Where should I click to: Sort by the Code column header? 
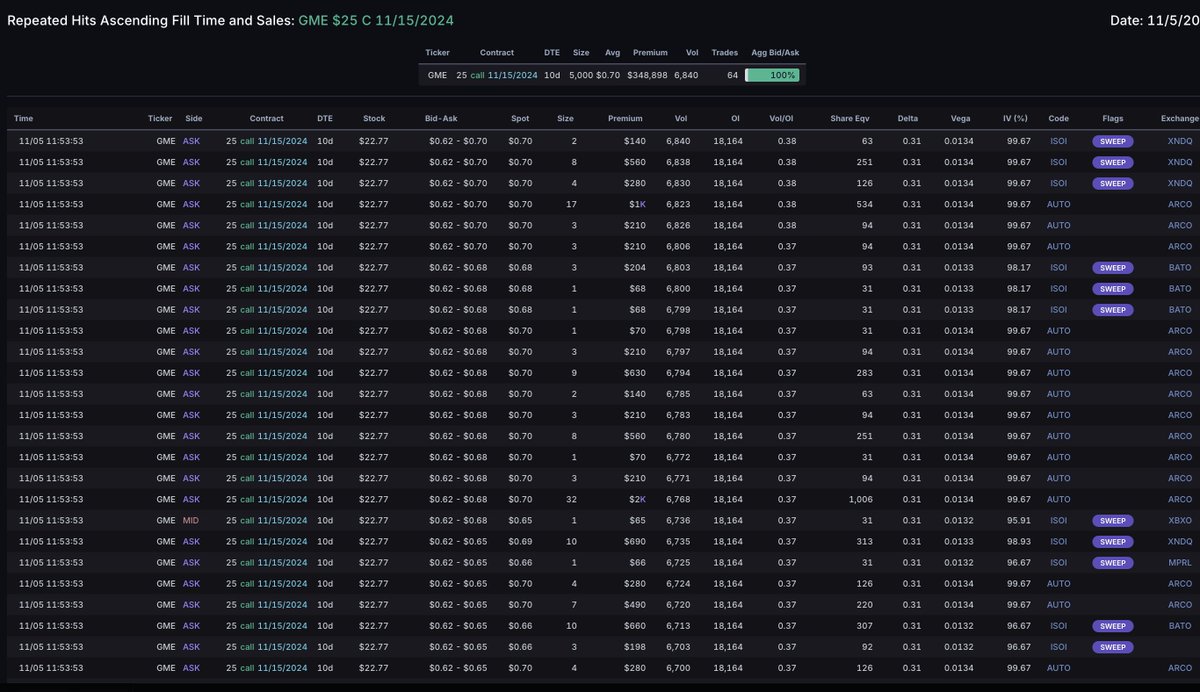1058,119
